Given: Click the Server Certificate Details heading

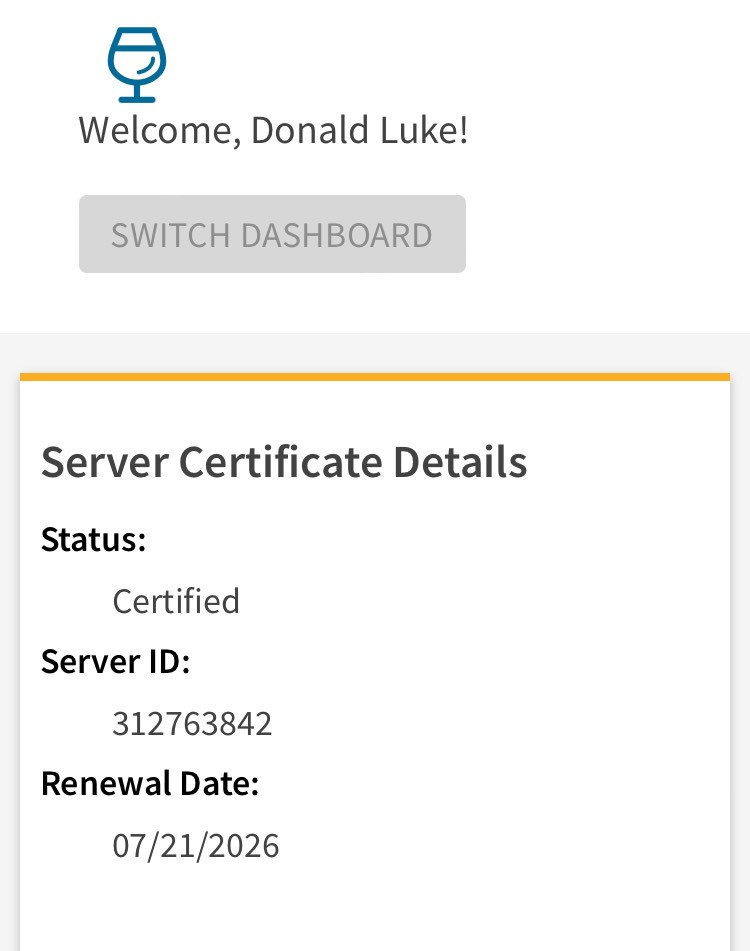Looking at the screenshot, I should (x=284, y=462).
